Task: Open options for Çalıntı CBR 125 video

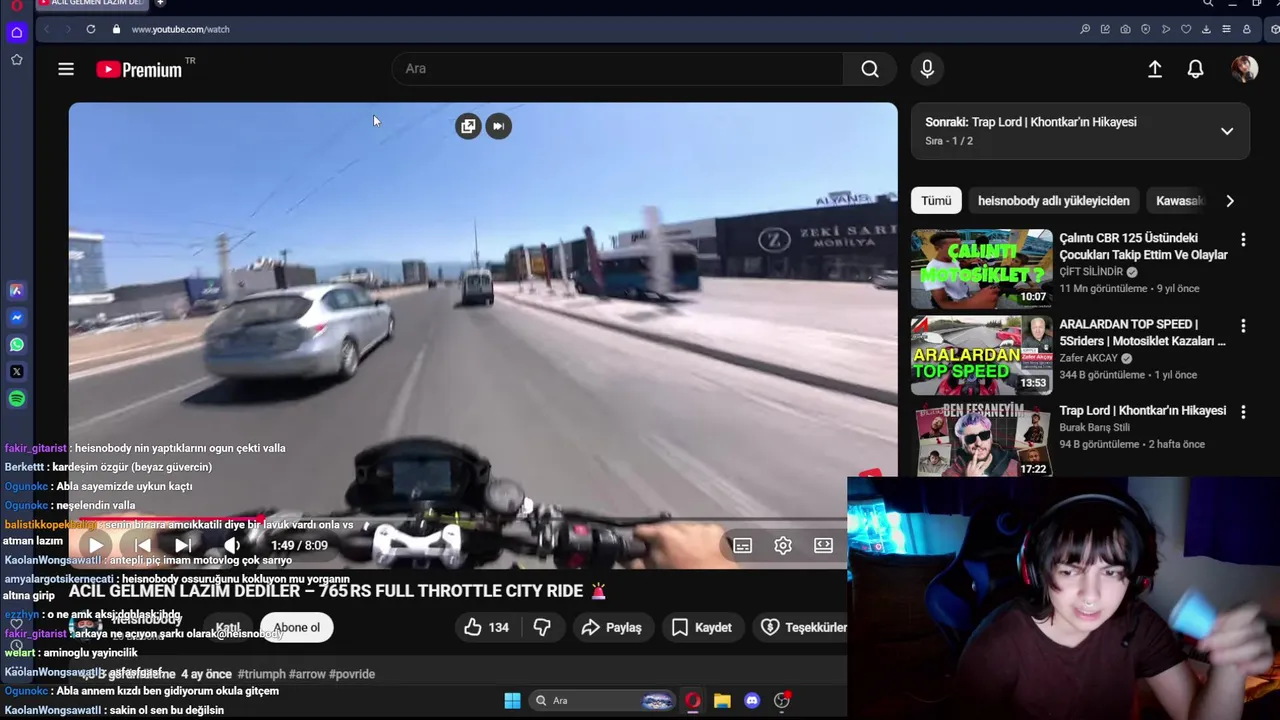Action: 1243,240
